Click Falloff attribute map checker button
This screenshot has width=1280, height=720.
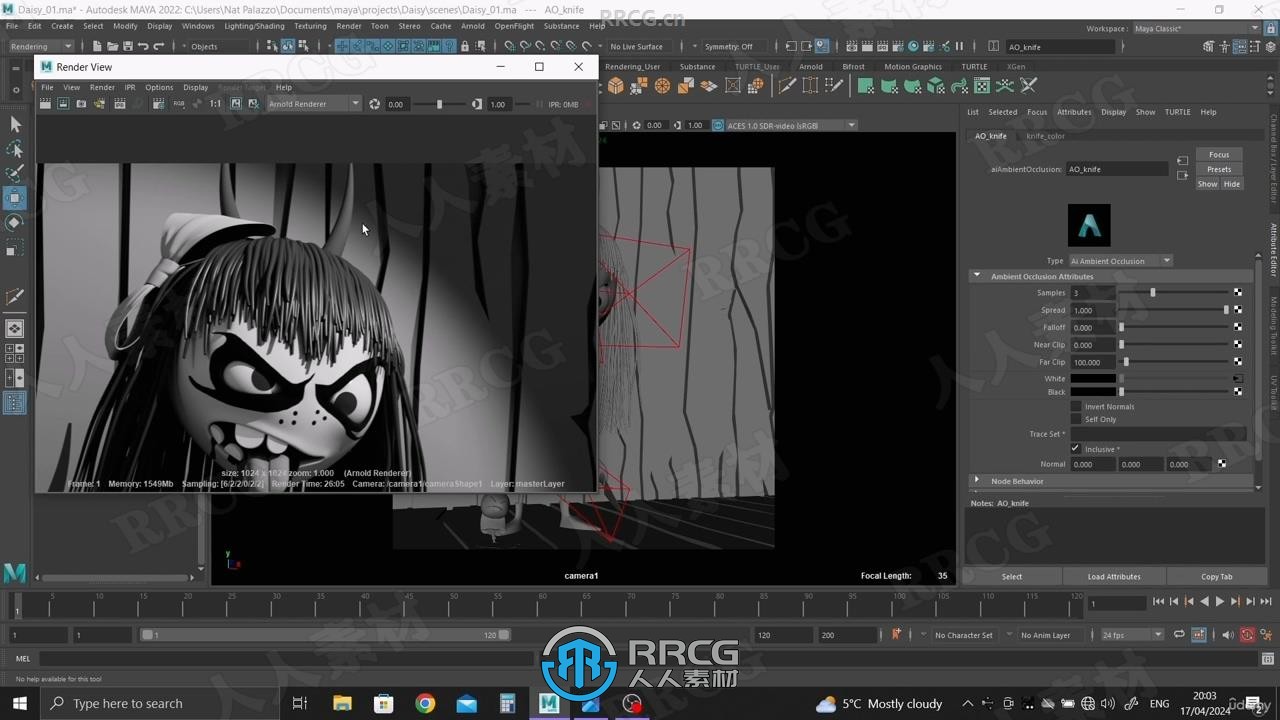coord(1238,327)
